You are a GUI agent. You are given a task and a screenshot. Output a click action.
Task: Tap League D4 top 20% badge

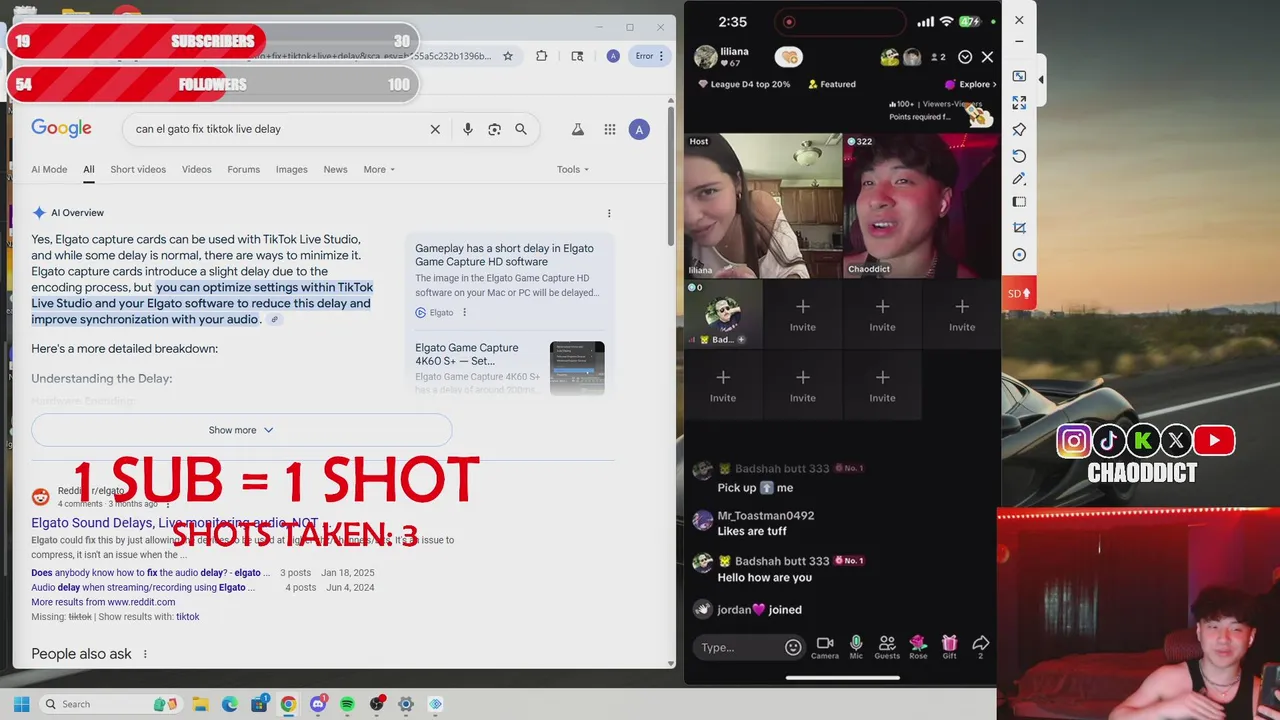(743, 84)
